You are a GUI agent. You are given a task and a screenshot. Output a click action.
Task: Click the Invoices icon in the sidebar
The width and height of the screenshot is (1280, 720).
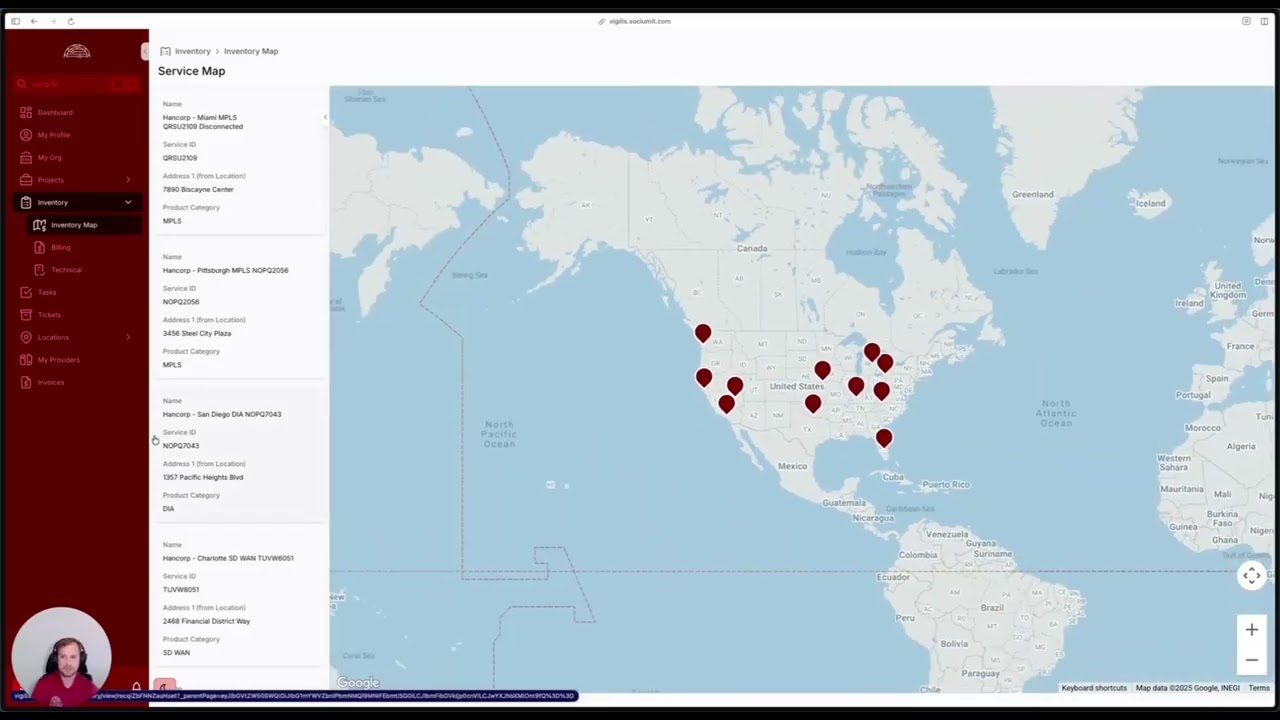(x=26, y=382)
